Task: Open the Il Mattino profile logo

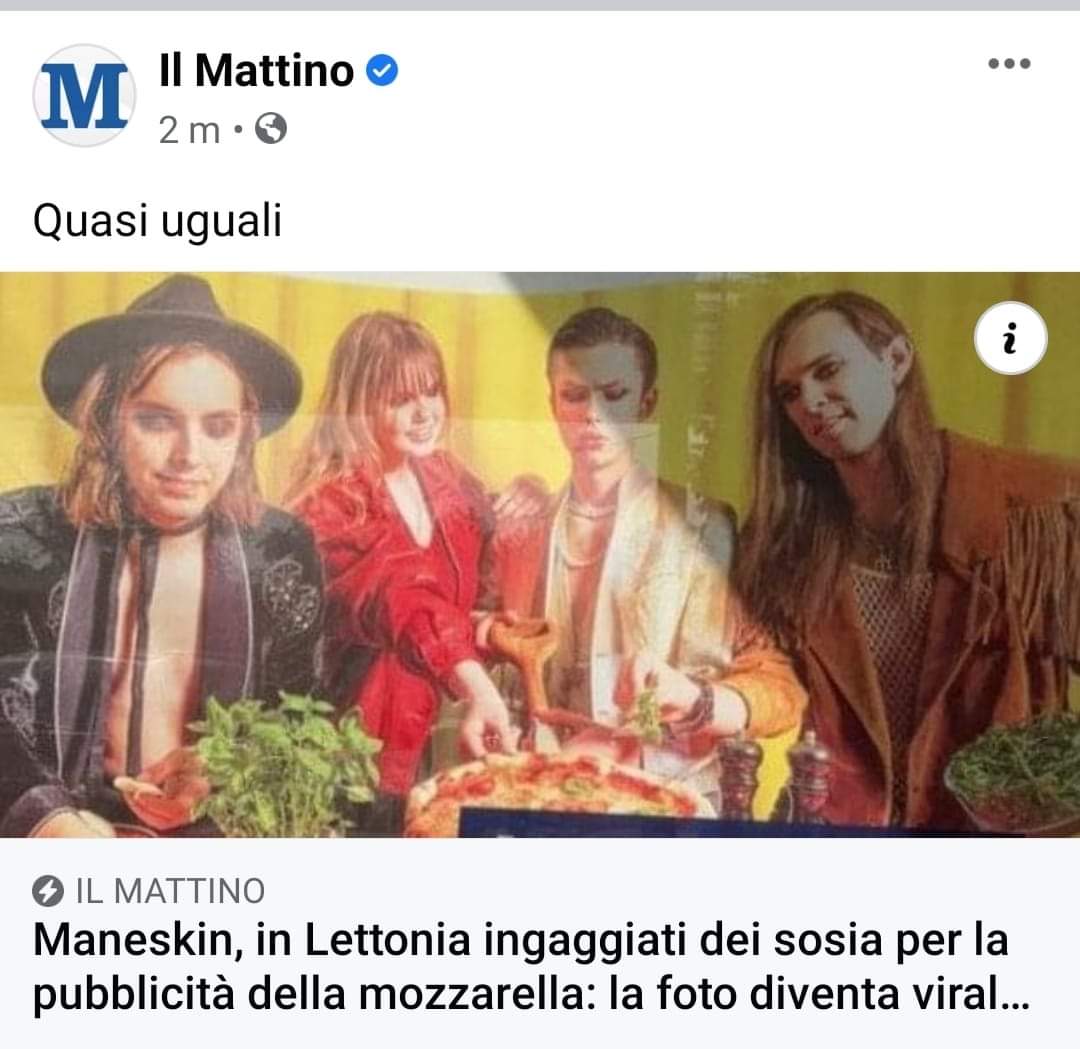Action: [x=84, y=96]
